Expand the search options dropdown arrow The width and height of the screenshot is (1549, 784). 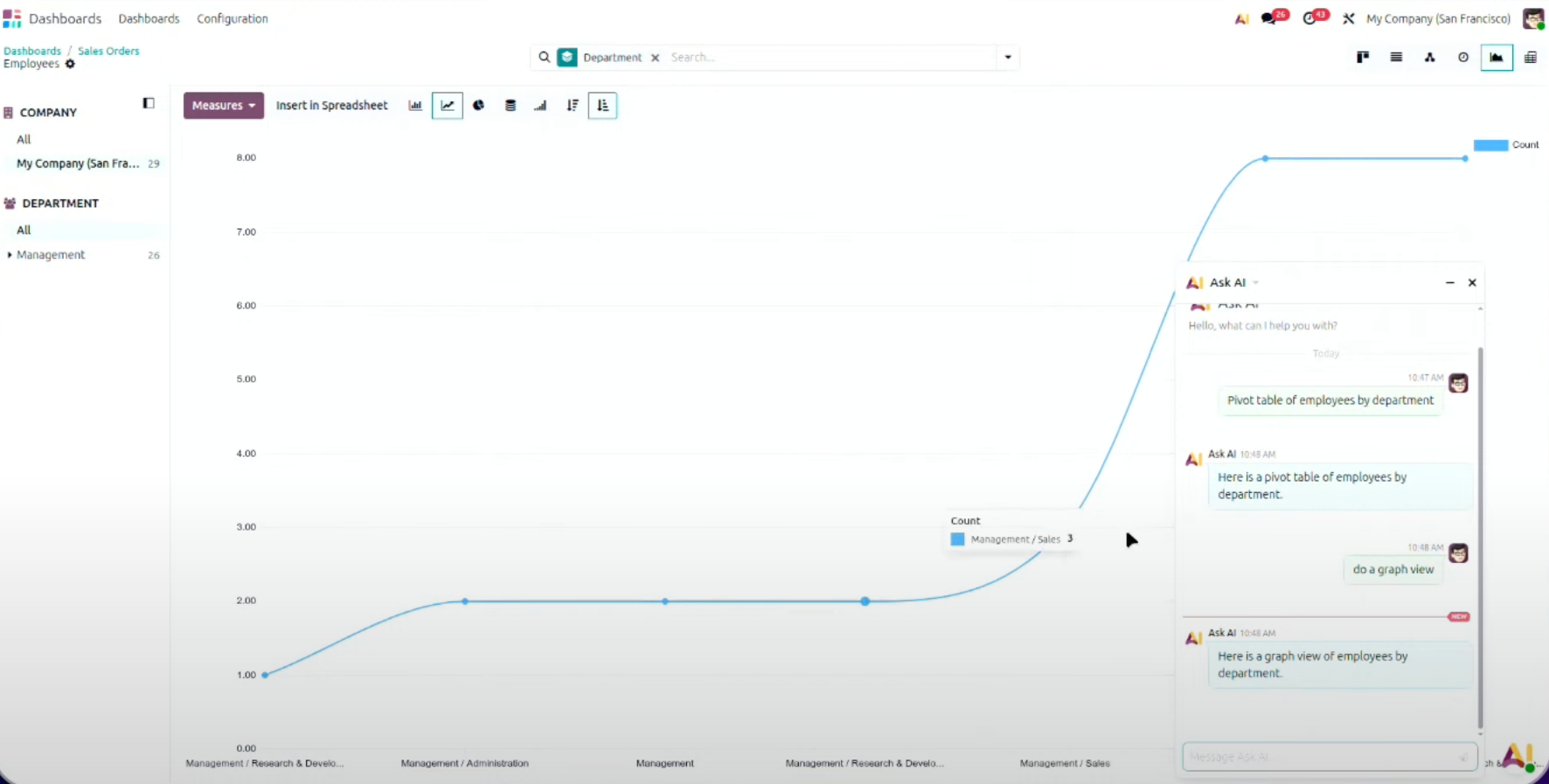1007,58
